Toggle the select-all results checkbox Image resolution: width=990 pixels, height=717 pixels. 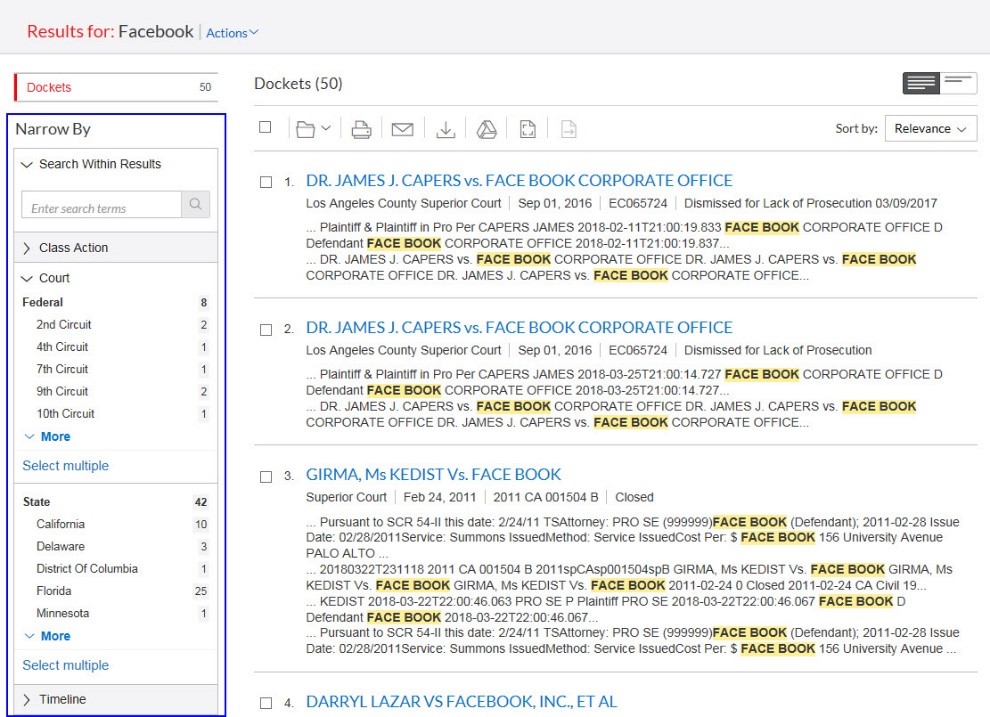tap(265, 127)
